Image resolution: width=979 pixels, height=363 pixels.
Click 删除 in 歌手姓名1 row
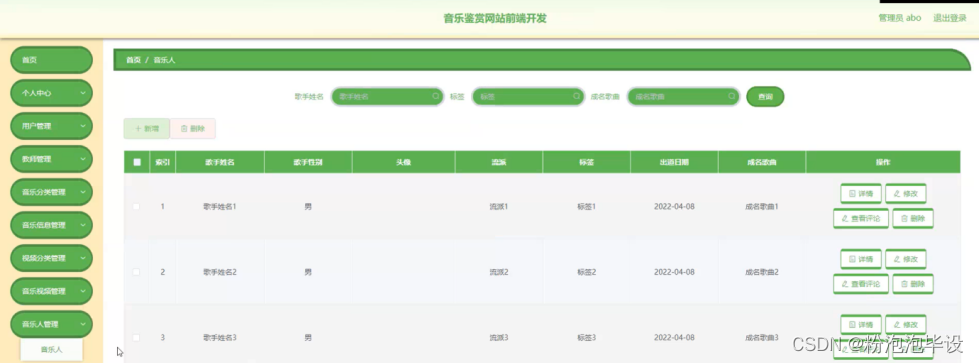[x=912, y=219]
